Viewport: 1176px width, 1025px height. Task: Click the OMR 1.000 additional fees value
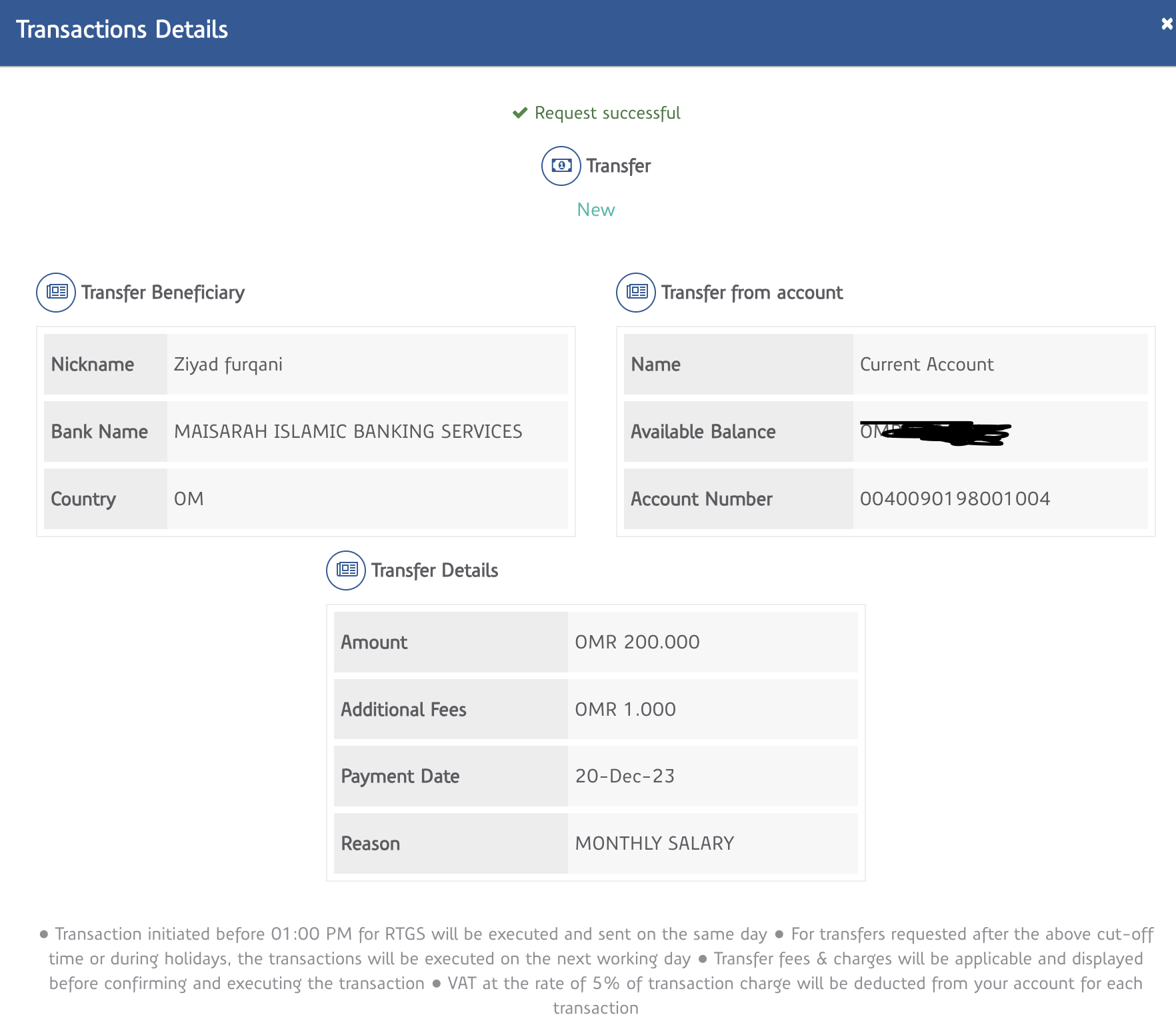tap(625, 710)
